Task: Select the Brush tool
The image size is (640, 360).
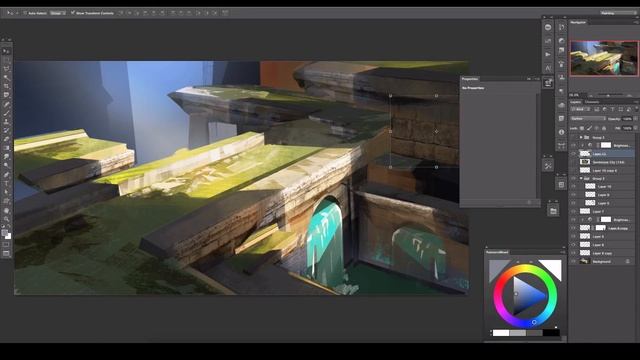Action: pyautogui.click(x=6, y=113)
